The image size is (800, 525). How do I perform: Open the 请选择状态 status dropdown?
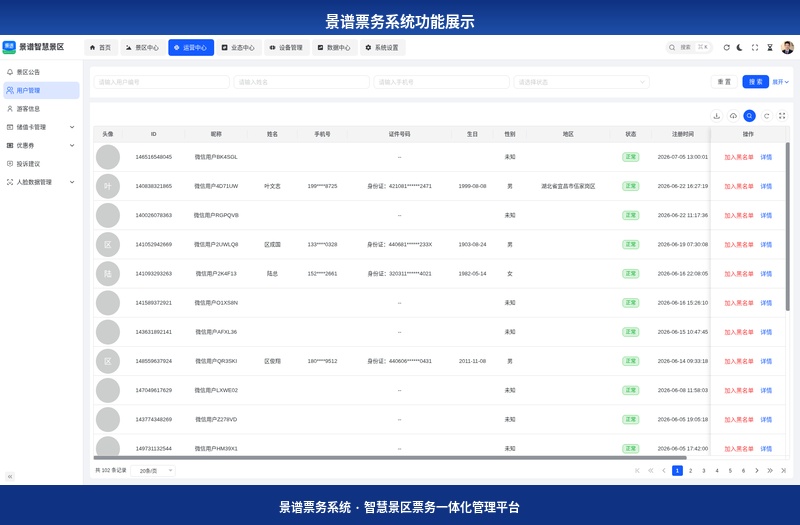pyautogui.click(x=582, y=82)
